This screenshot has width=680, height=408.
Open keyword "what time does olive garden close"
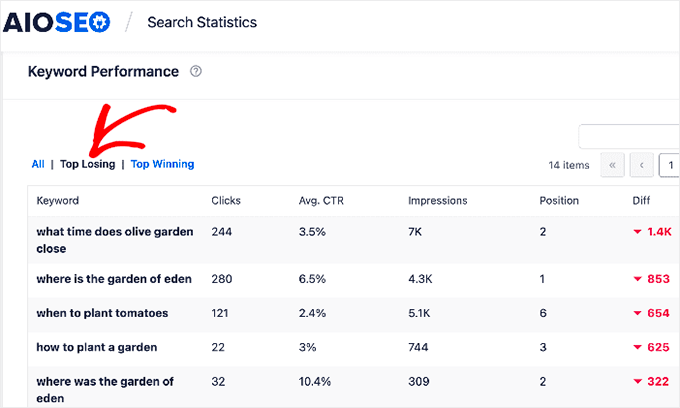114,240
